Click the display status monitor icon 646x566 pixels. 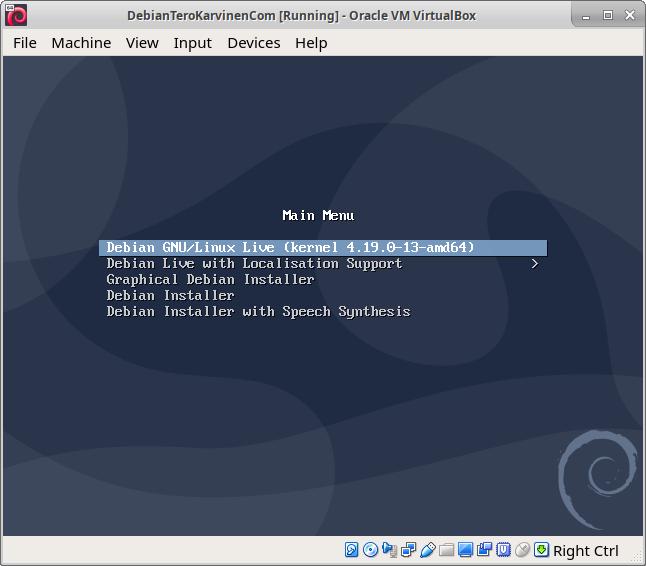click(466, 550)
